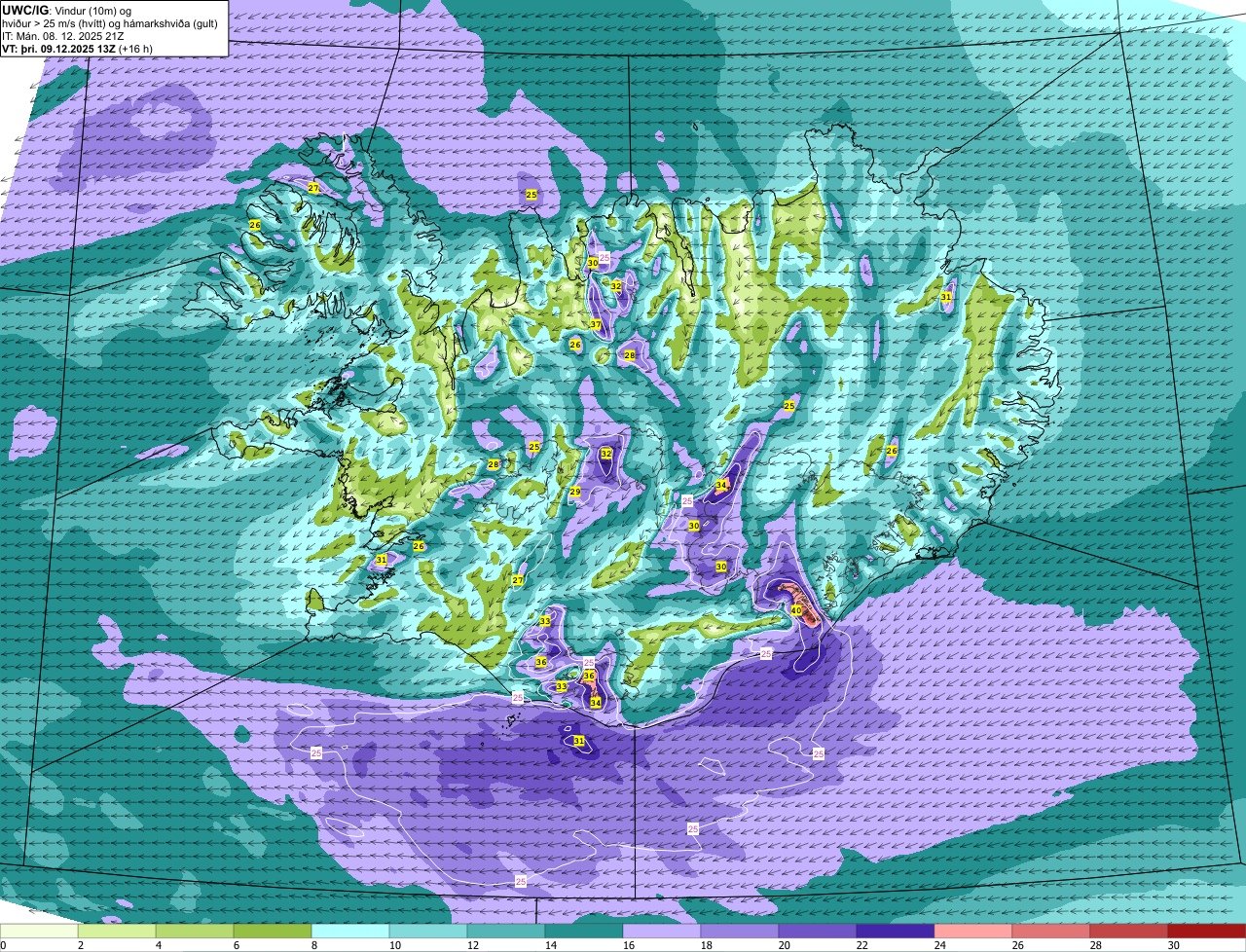Image resolution: width=1246 pixels, height=952 pixels.
Task: Click the salmon legend swatch between 26 and 28
Action: coord(1051,932)
